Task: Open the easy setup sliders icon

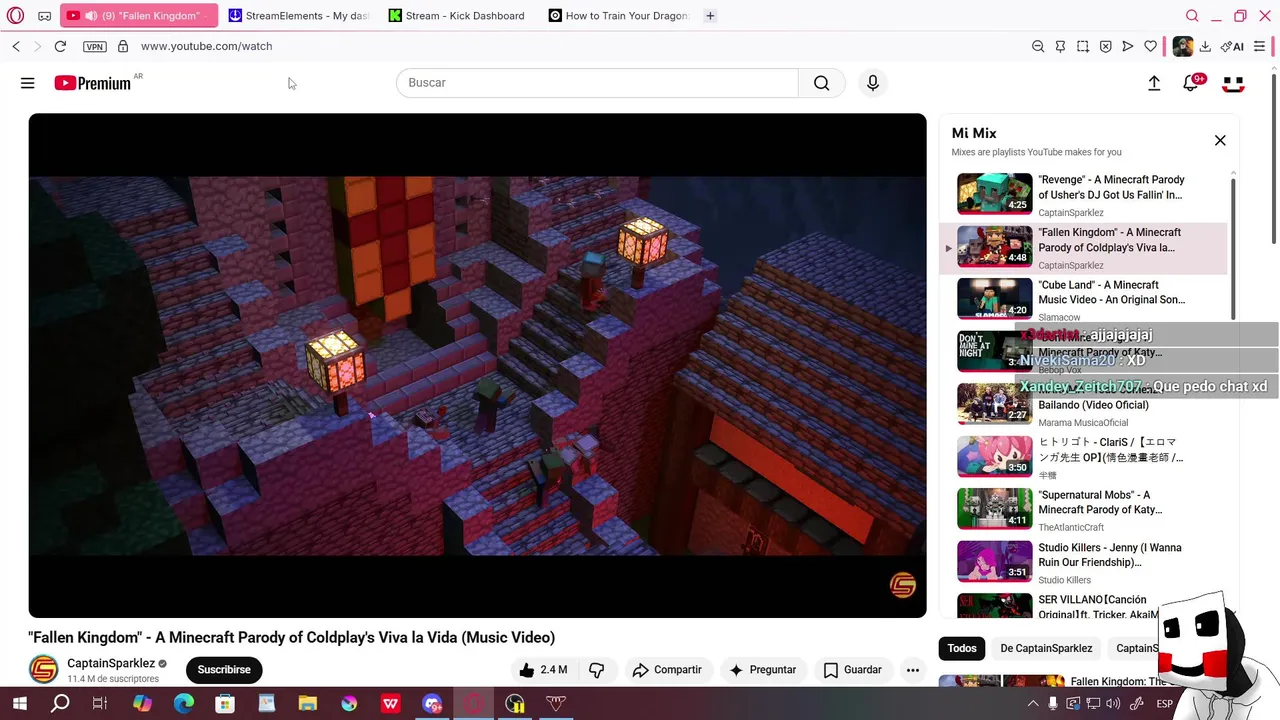Action: coord(1259,46)
